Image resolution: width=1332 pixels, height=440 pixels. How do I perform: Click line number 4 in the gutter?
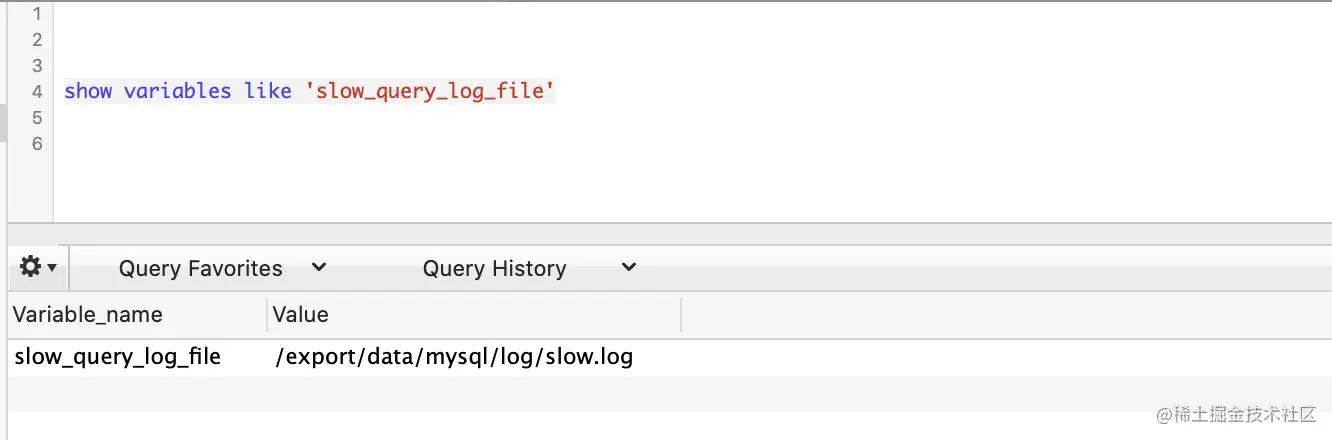(37, 91)
